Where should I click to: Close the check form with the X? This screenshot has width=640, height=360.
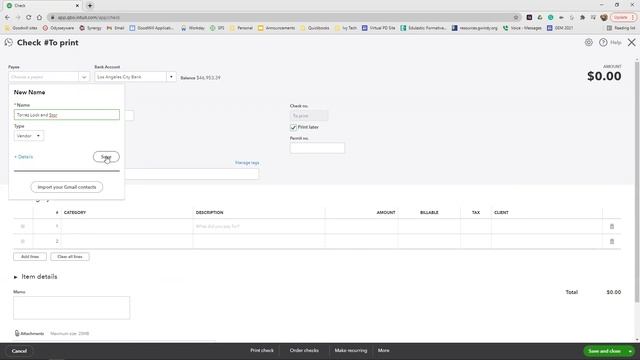631,42
